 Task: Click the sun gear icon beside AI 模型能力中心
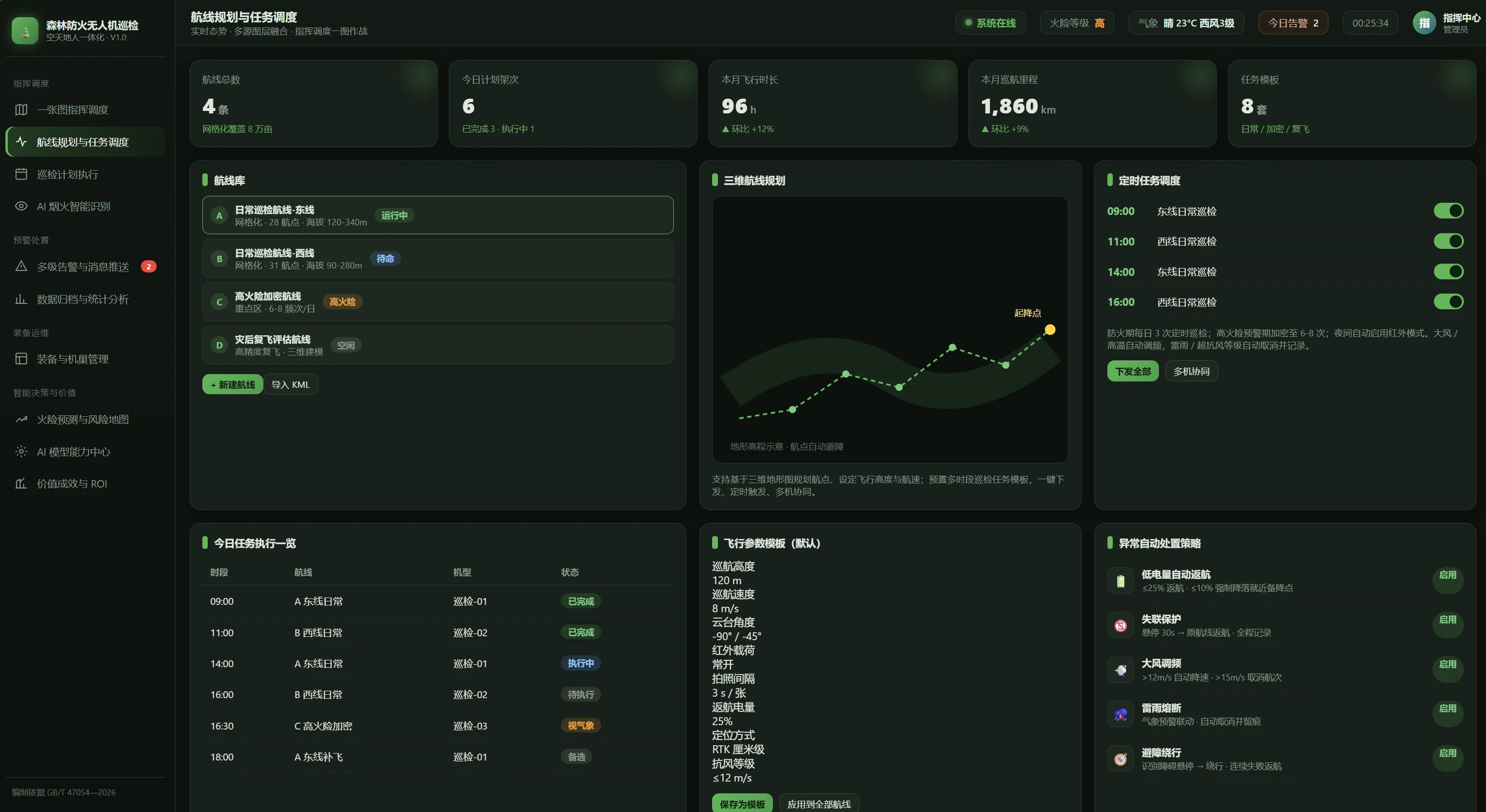pyautogui.click(x=21, y=452)
